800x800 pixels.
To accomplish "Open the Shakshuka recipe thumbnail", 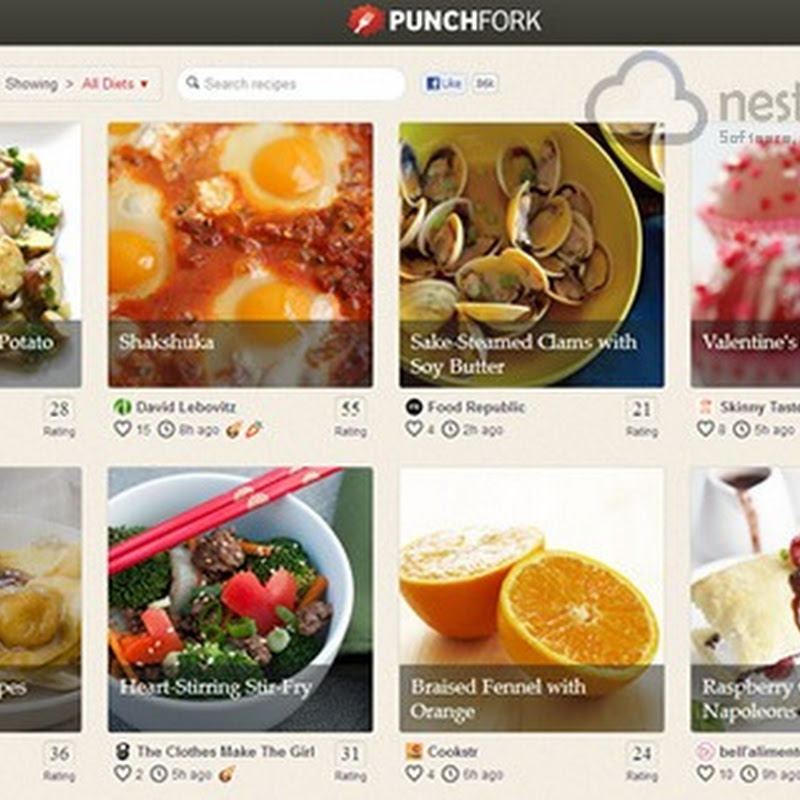I will (x=240, y=255).
